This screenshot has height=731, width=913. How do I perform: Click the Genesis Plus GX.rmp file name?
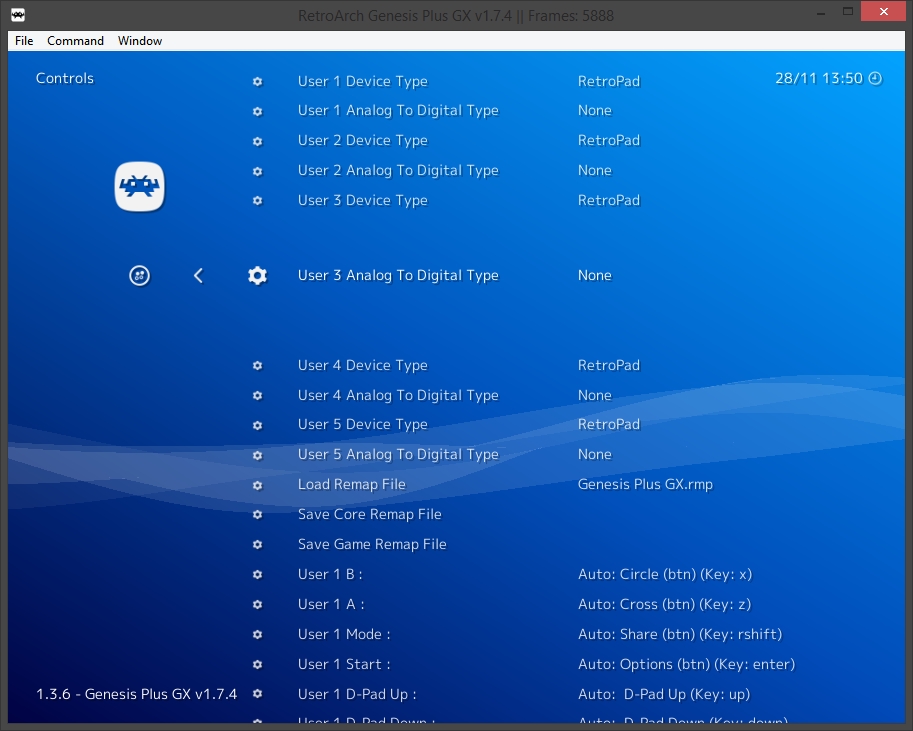[x=645, y=485]
